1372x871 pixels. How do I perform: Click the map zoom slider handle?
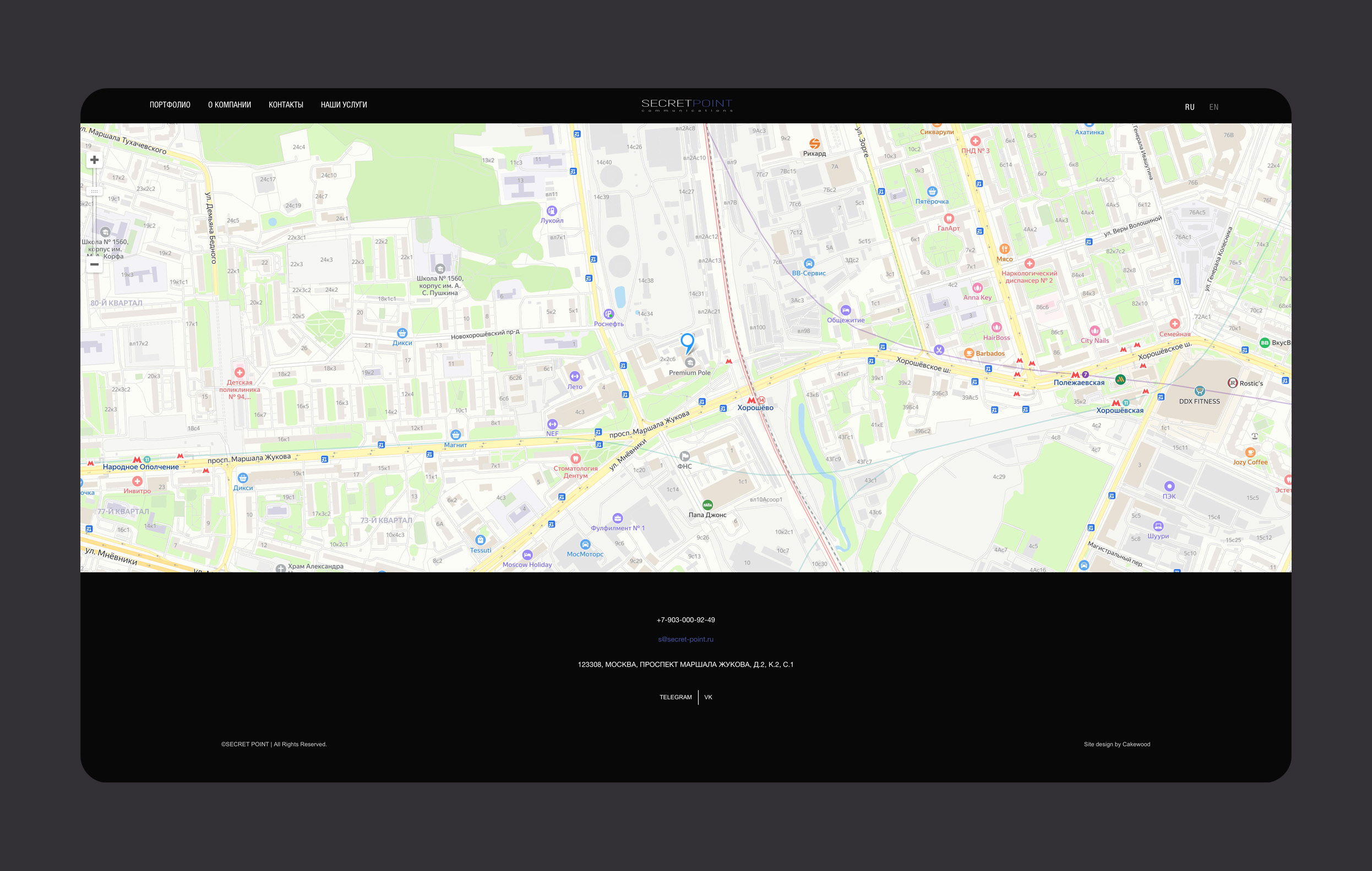point(95,192)
